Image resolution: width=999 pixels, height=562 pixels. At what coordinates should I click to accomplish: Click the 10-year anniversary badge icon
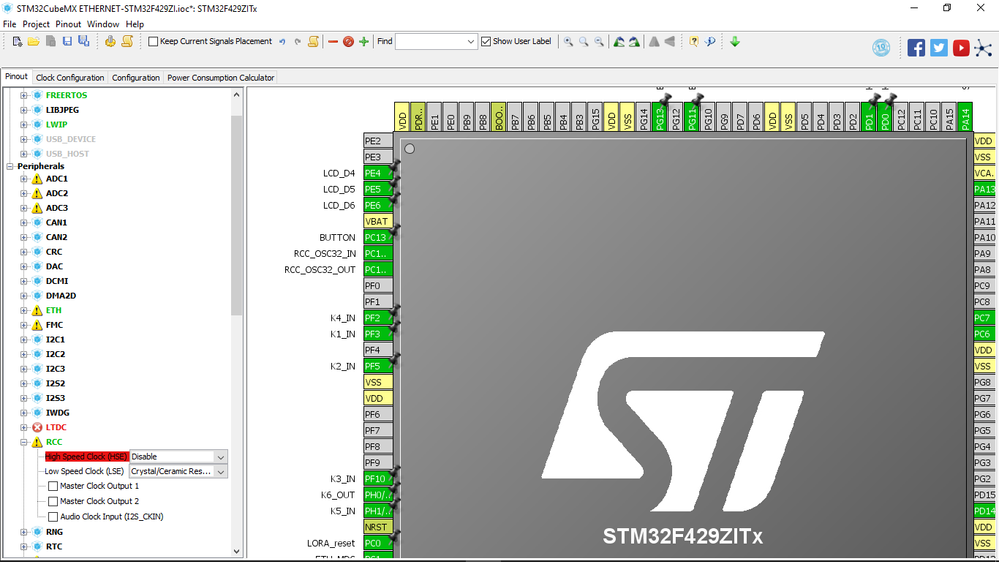tap(881, 48)
